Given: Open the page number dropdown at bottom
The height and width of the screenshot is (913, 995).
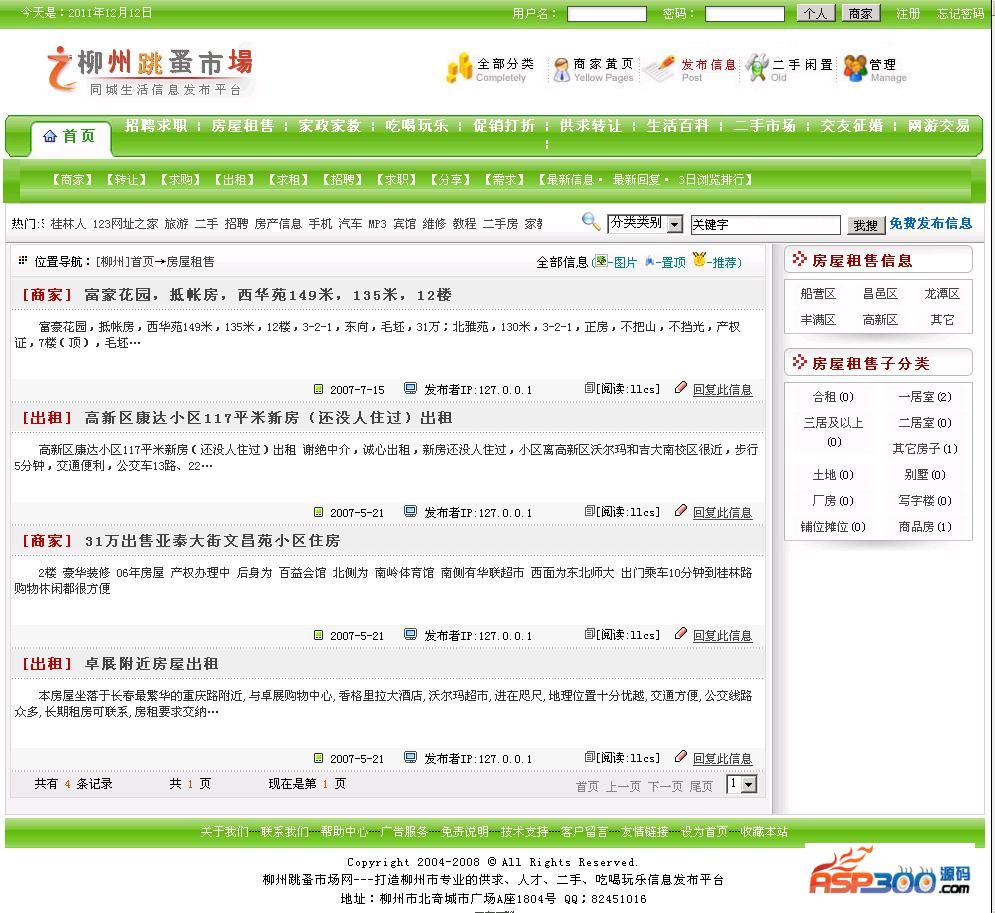Looking at the screenshot, I should [x=741, y=784].
